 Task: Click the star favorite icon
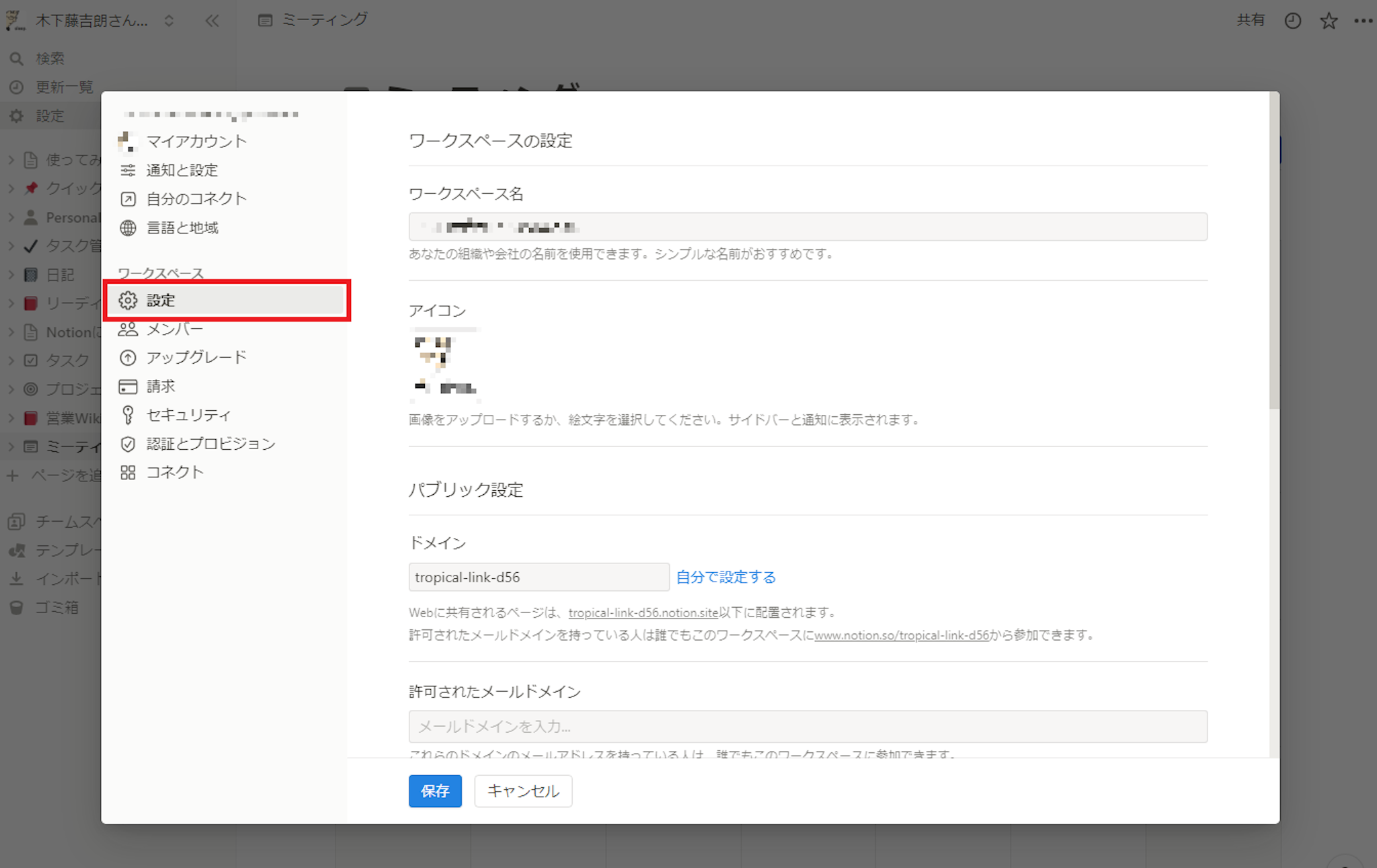pyautogui.click(x=1328, y=21)
